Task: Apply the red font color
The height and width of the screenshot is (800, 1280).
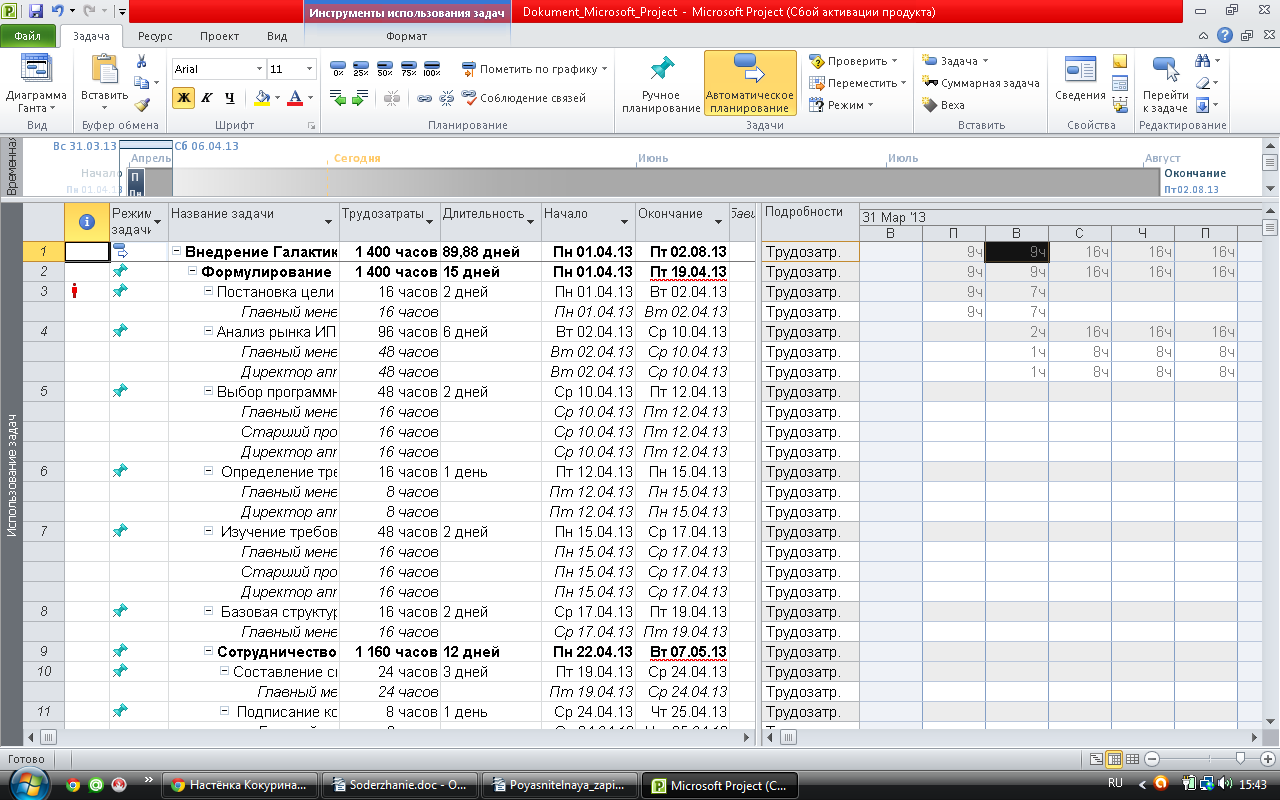Action: click(294, 97)
